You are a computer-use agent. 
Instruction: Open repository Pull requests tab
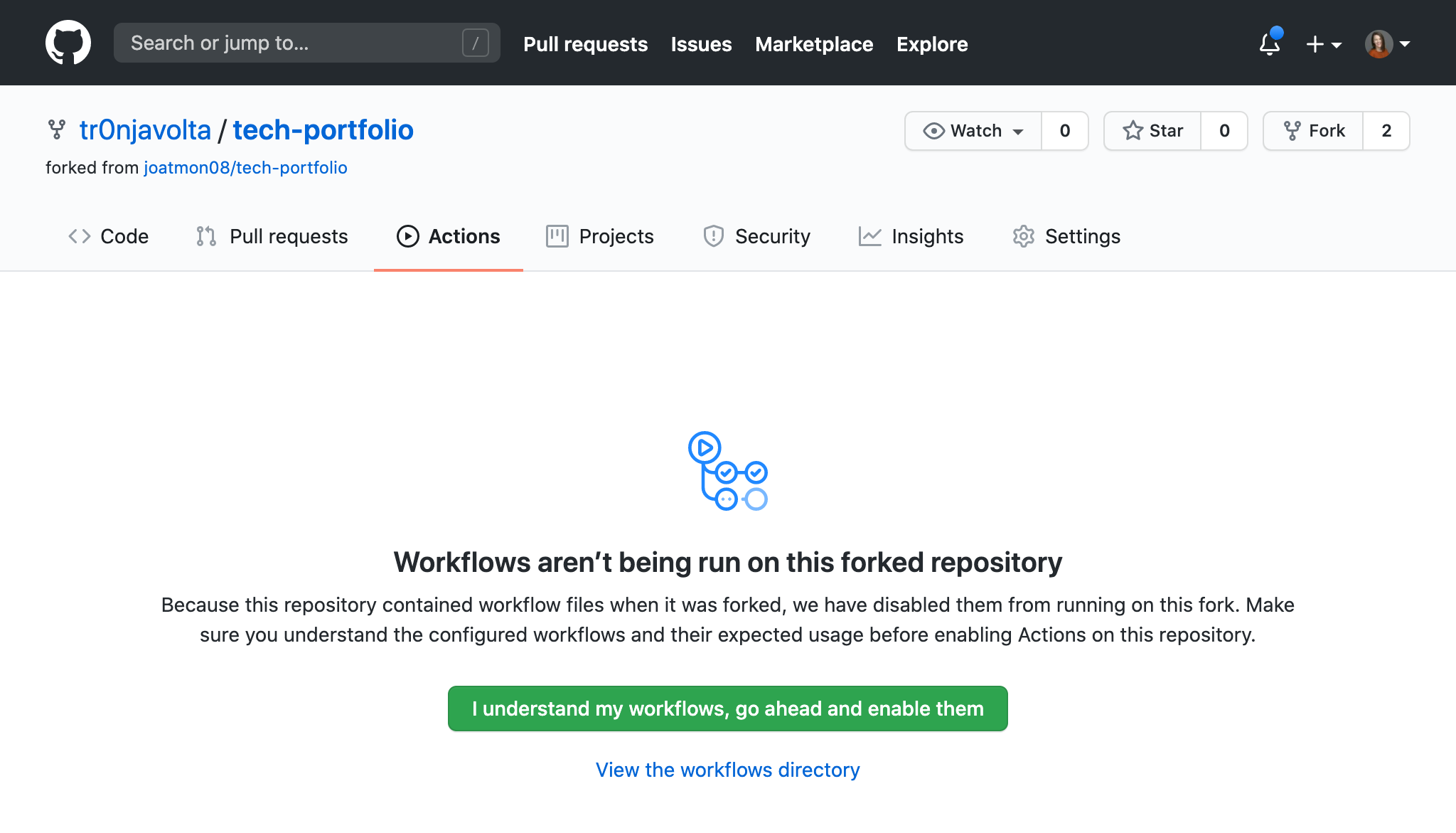(272, 236)
